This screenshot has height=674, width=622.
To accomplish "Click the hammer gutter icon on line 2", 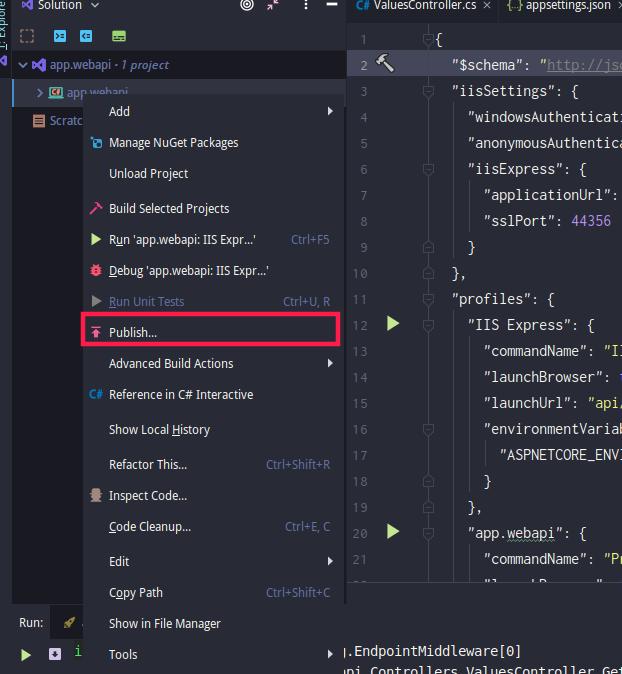I will click(x=385, y=63).
